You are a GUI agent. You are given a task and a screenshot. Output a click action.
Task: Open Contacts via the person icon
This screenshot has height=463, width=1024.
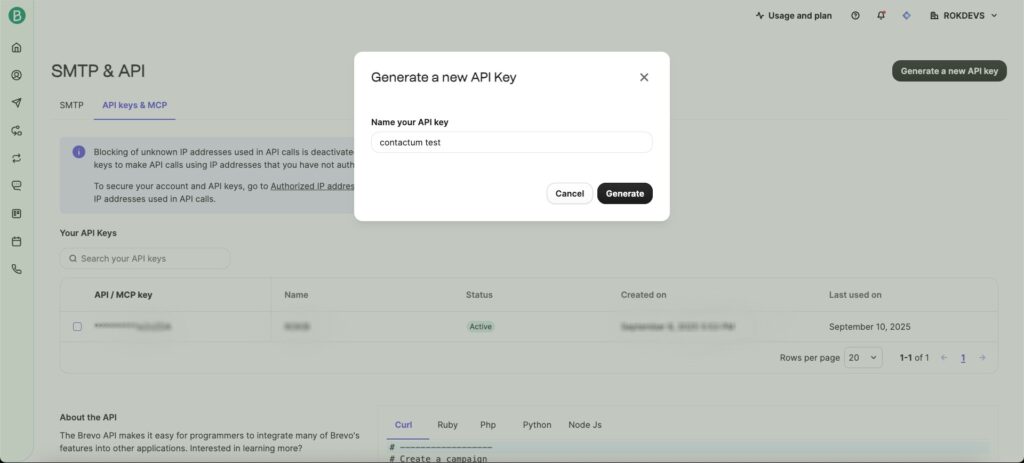pos(16,75)
